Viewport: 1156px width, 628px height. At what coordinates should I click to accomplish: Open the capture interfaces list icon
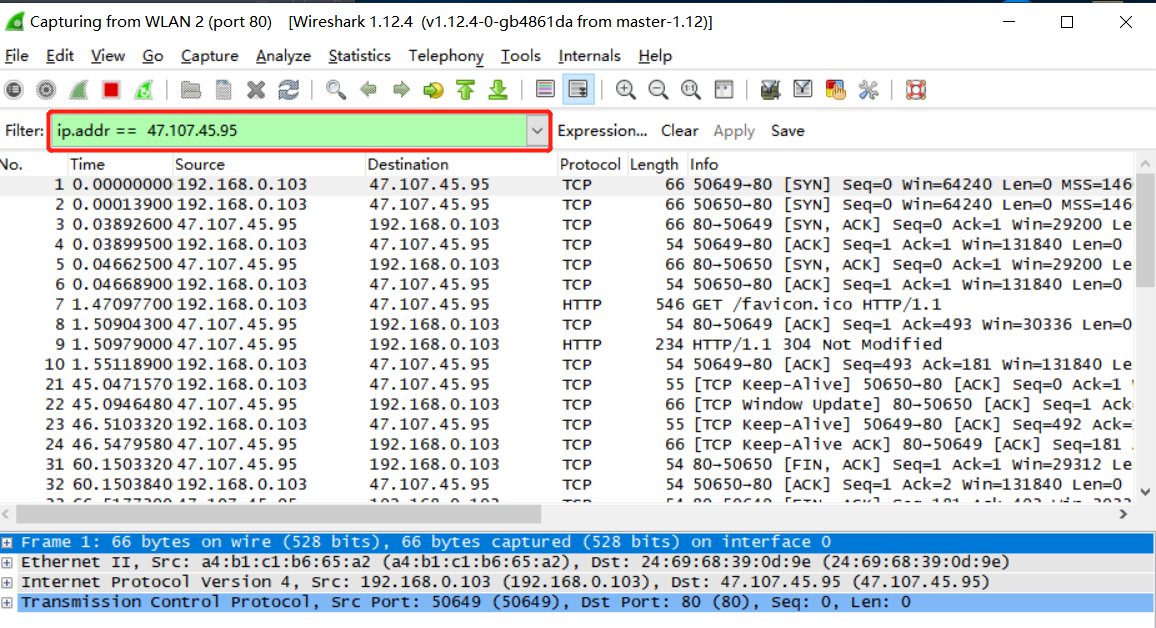tap(13, 90)
